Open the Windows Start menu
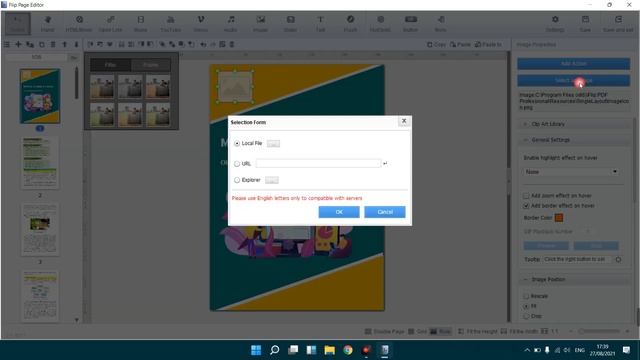Screen dimensions: 640x360 pyautogui.click(x=256, y=350)
